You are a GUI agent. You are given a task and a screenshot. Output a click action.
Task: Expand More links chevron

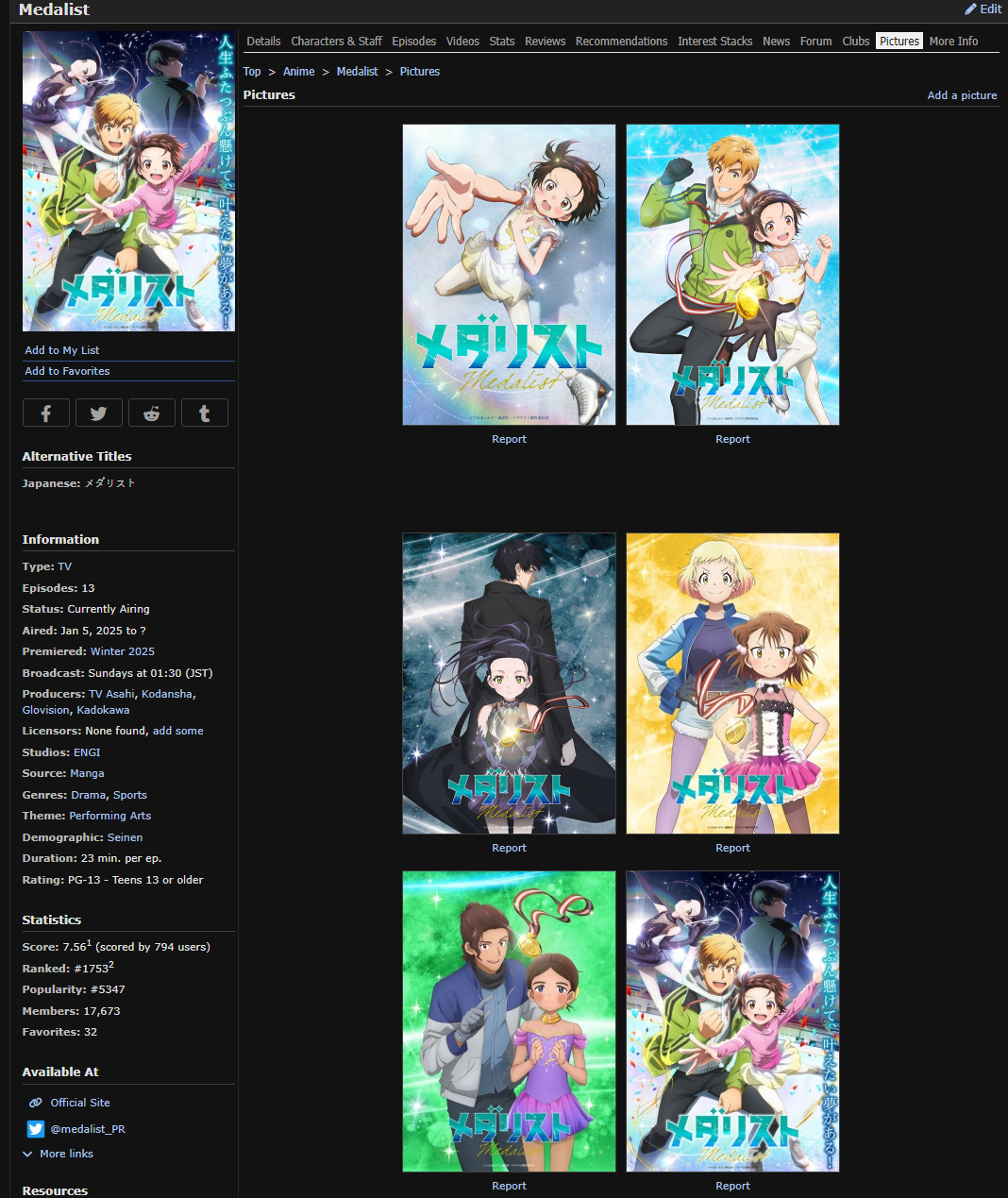click(27, 1154)
